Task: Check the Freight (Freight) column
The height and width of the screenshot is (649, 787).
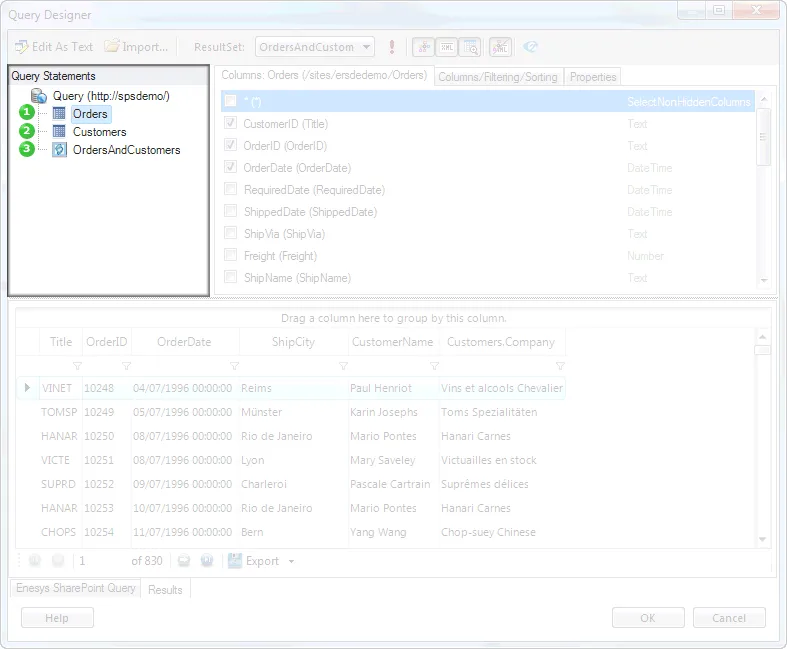Action: (x=231, y=256)
